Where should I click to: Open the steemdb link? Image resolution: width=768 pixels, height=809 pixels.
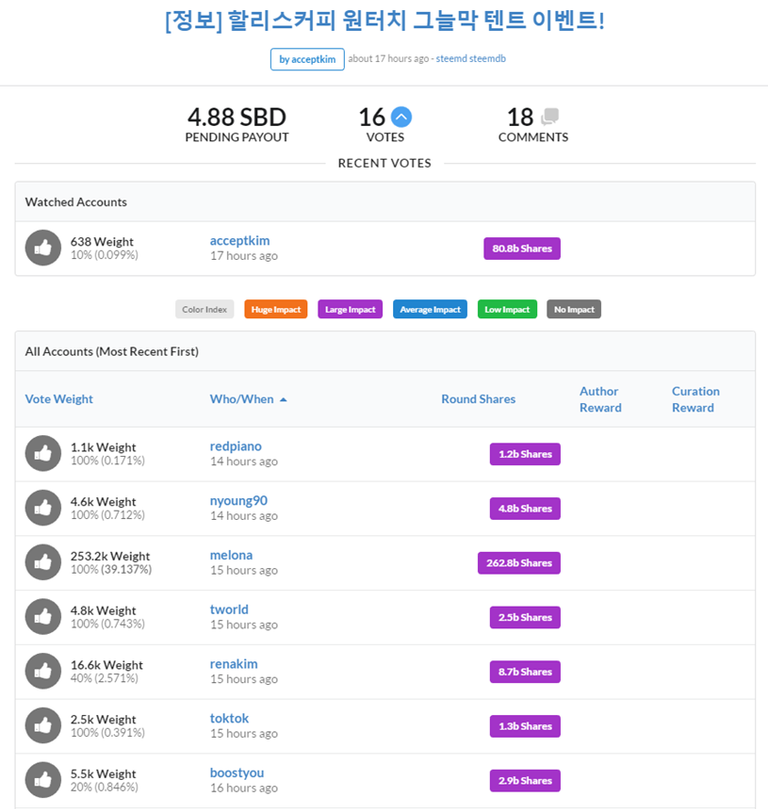[488, 59]
